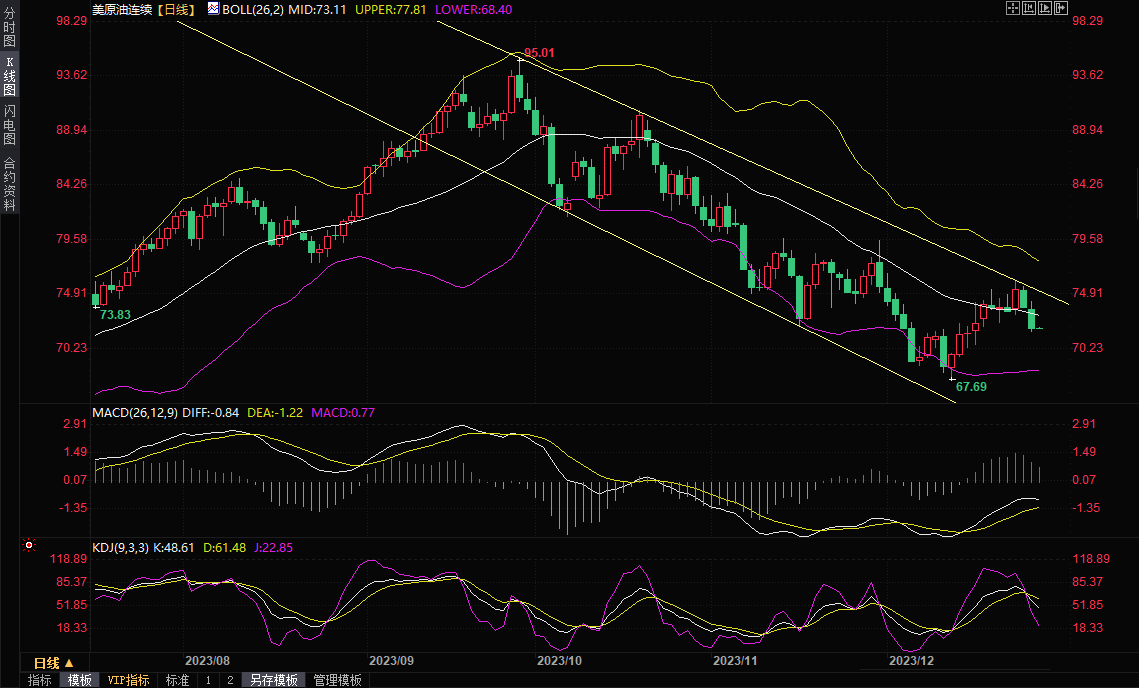Click the rightmost export-arrow chart icon

click(x=1061, y=8)
